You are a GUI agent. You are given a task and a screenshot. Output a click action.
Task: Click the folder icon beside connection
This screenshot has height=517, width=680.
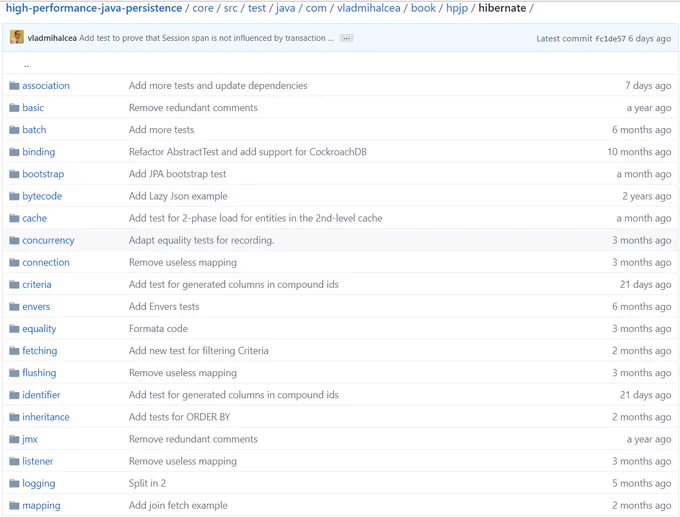pyautogui.click(x=14, y=262)
